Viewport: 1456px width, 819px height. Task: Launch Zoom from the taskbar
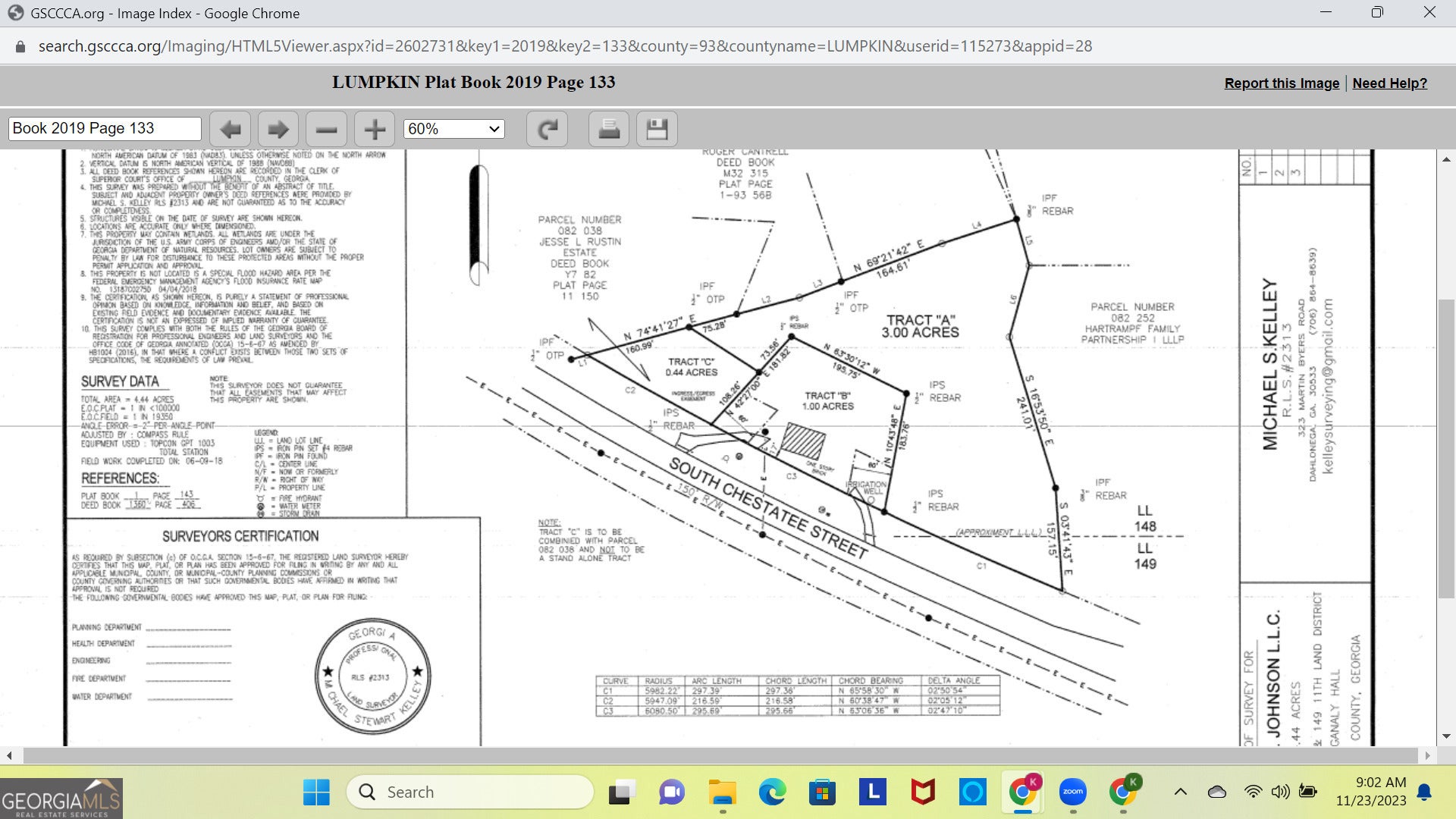[1072, 792]
